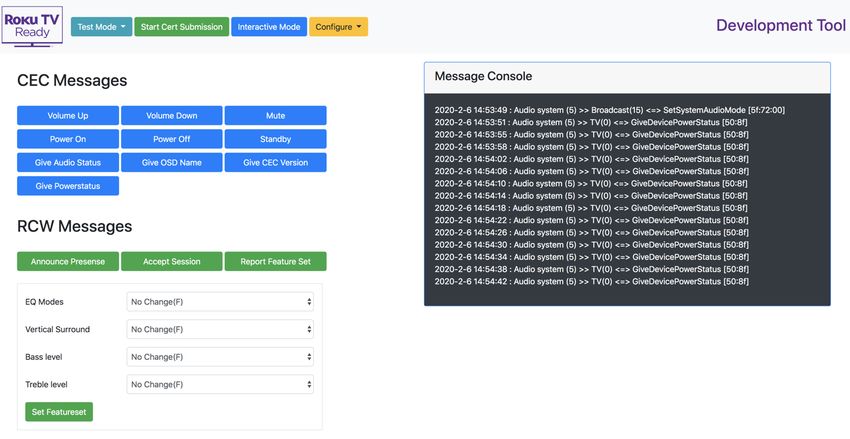Click the Set Featureset button
The height and width of the screenshot is (439, 850).
pyautogui.click(x=59, y=412)
